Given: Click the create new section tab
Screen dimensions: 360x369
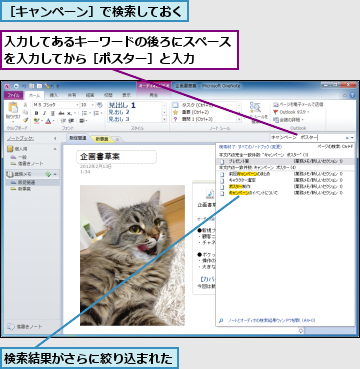Looking at the screenshot, I should tap(117, 139).
